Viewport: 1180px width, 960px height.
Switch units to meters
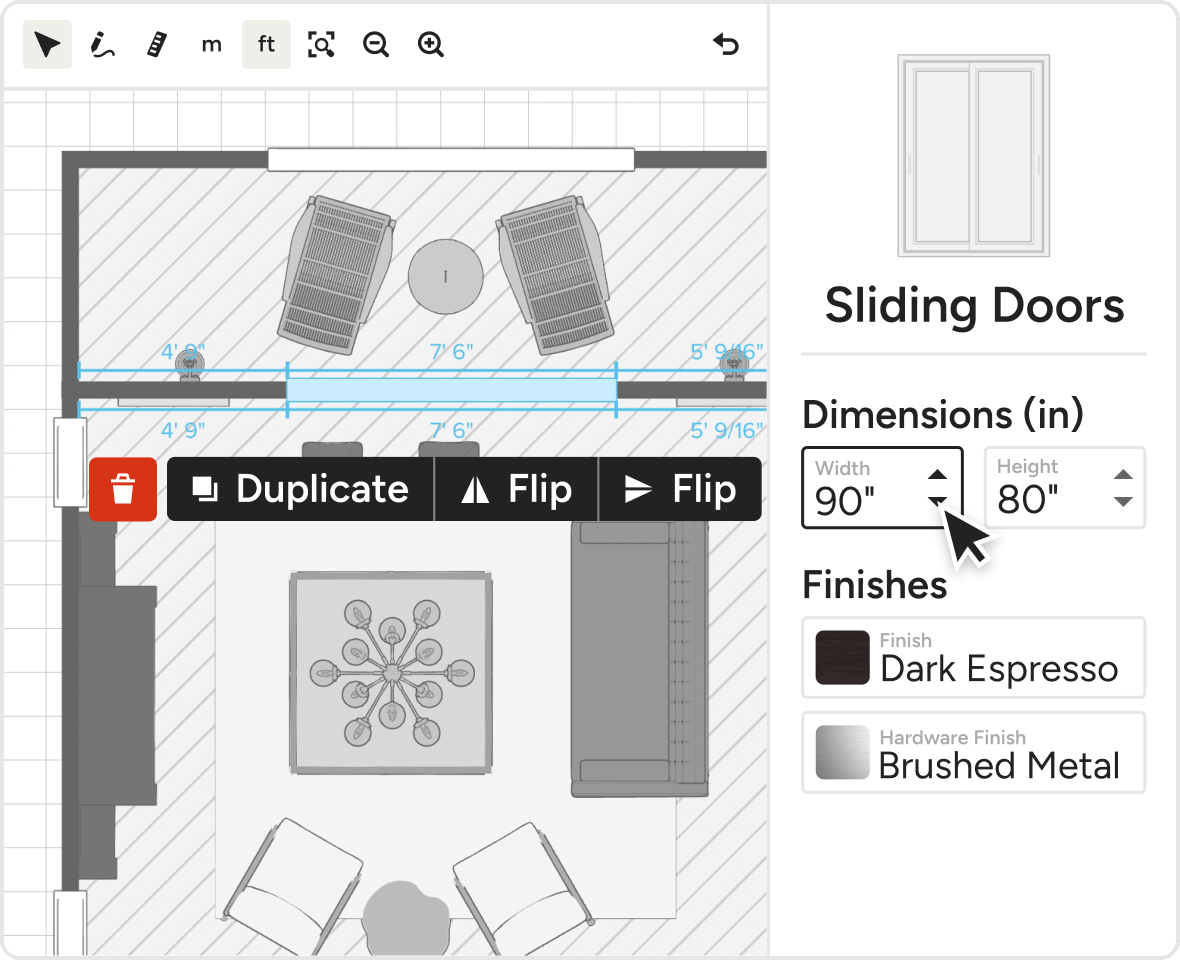pos(211,45)
